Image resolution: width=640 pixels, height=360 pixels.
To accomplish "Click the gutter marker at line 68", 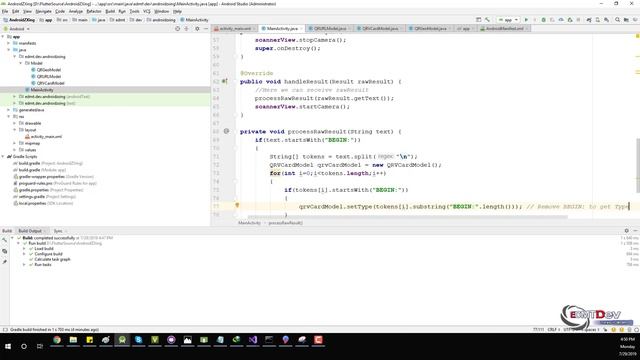I will coord(227,131).
